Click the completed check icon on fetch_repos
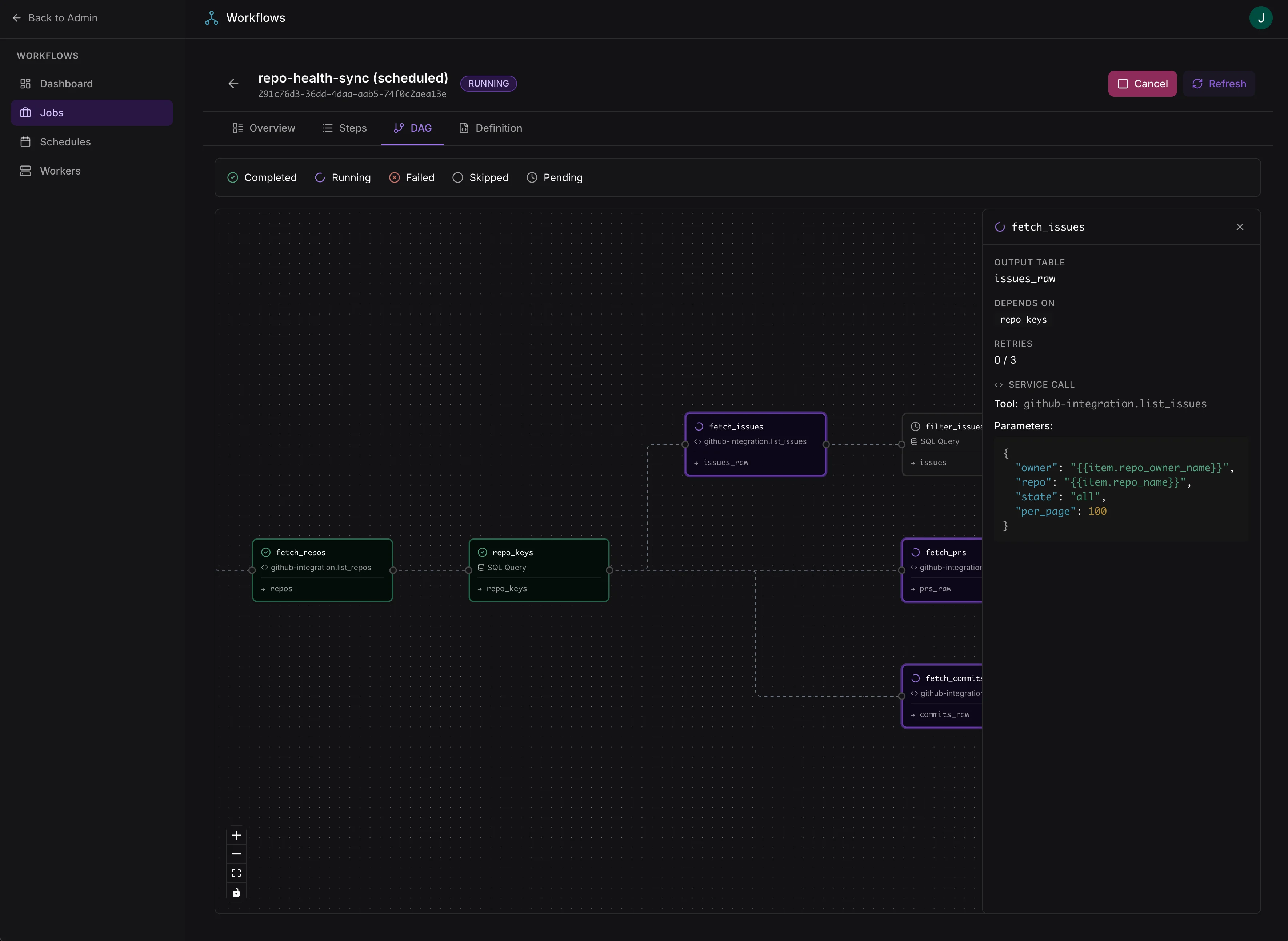 pyautogui.click(x=265, y=553)
